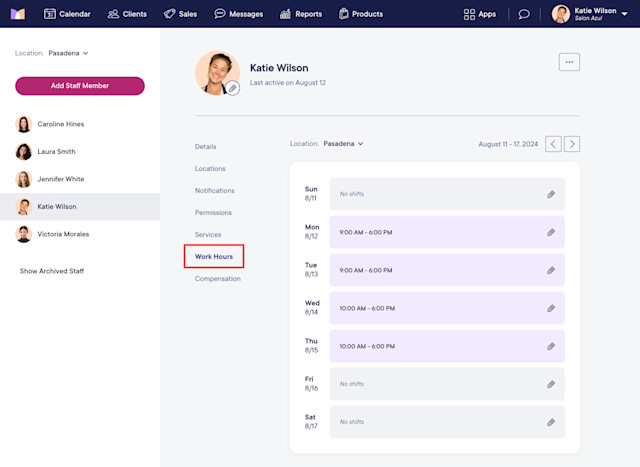
Task: Edit Saturday 8/17 shifts pencil
Action: tap(551, 422)
